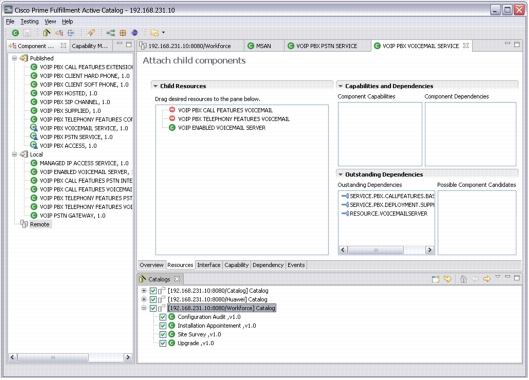Click new catalog icon in Catalogs toolbar
Image resolution: width=529 pixels, height=380 pixels.
[436, 279]
